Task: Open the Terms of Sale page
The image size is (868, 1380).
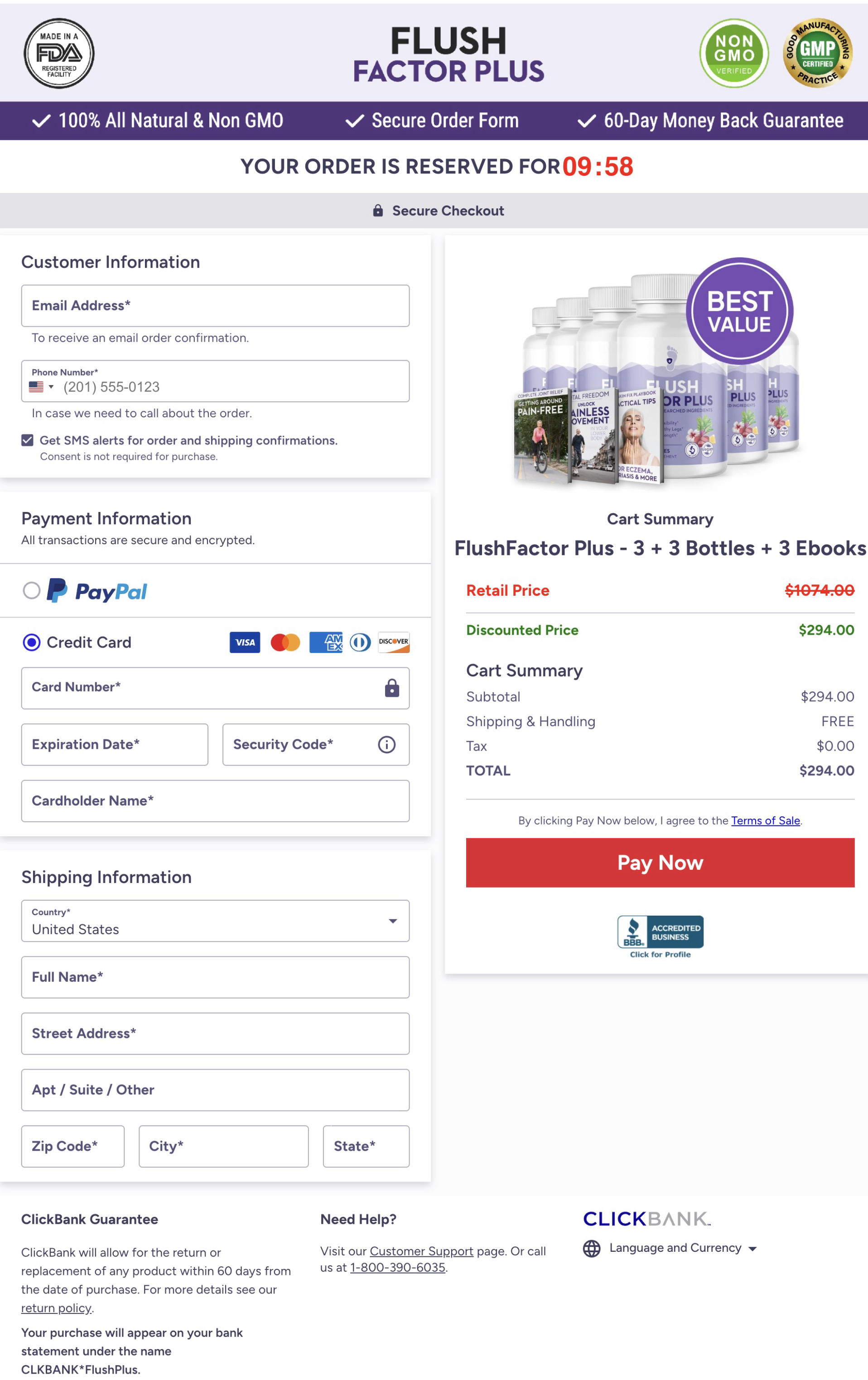Action: click(x=766, y=820)
